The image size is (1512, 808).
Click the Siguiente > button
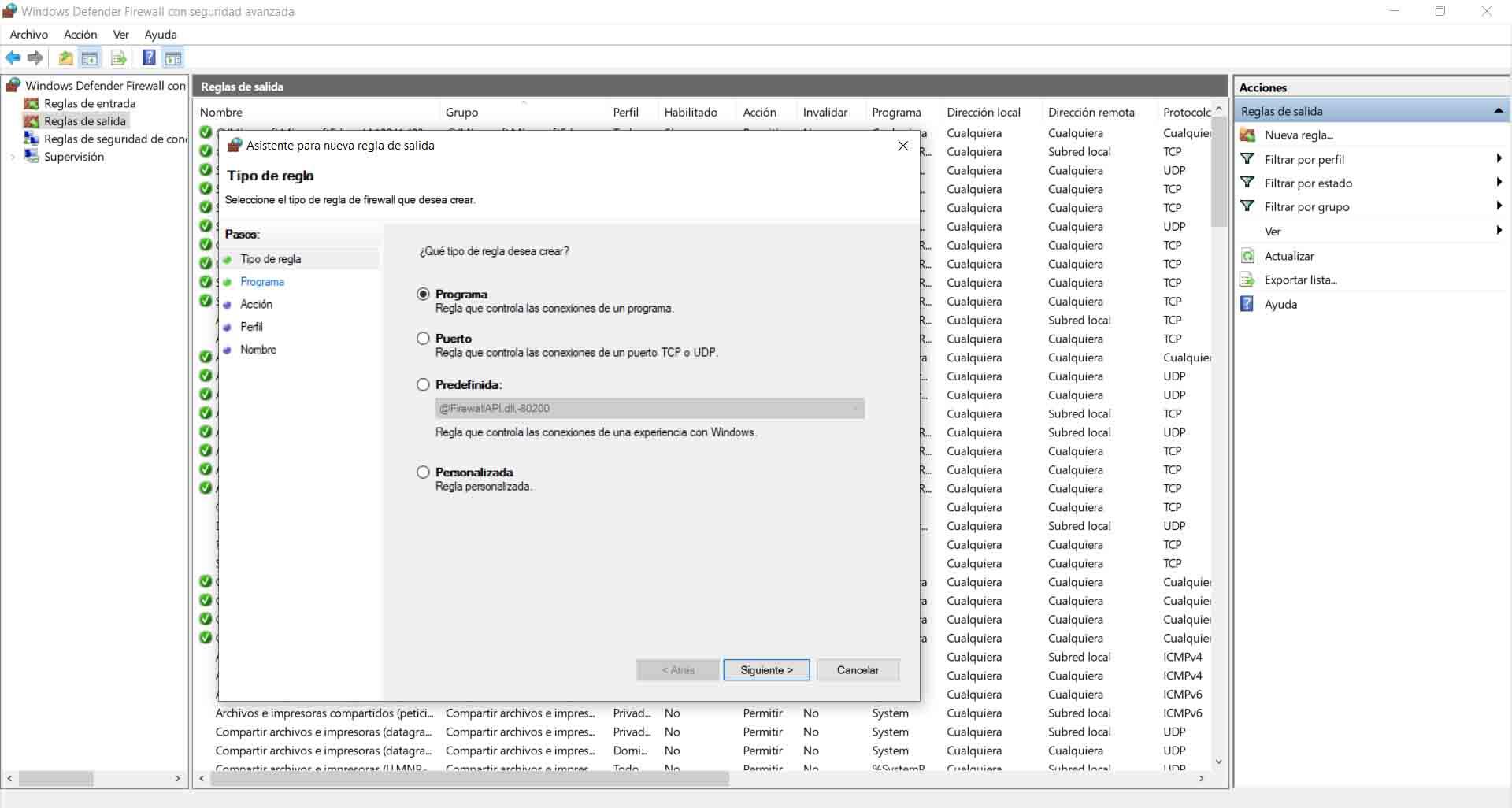click(766, 670)
